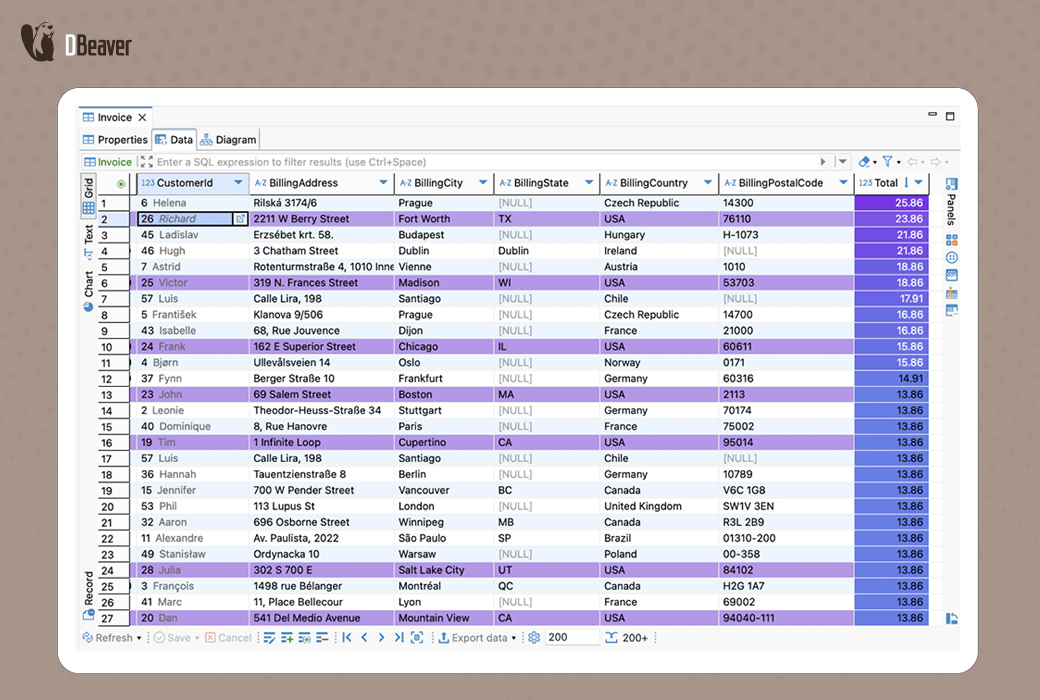Click the Refresh button
The image size is (1040, 700).
click(111, 638)
